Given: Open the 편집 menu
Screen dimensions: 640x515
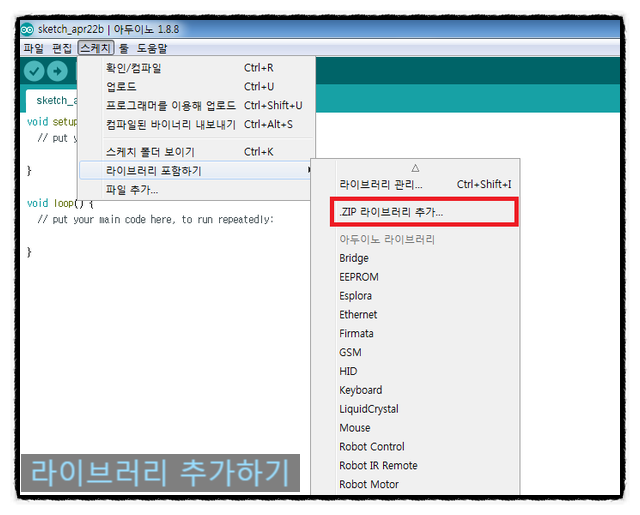Looking at the screenshot, I should (61, 48).
